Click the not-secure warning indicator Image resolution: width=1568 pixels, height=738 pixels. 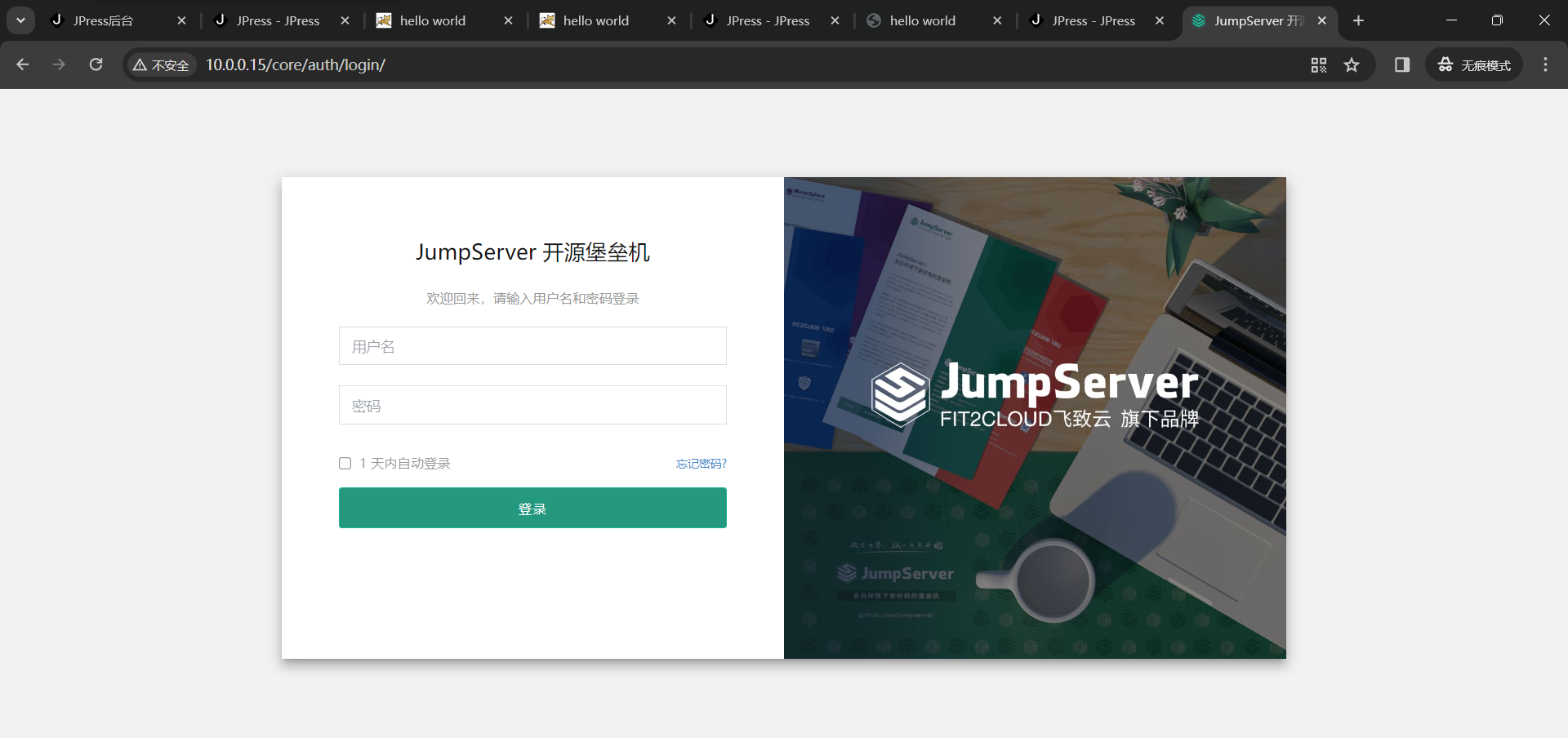pyautogui.click(x=161, y=64)
